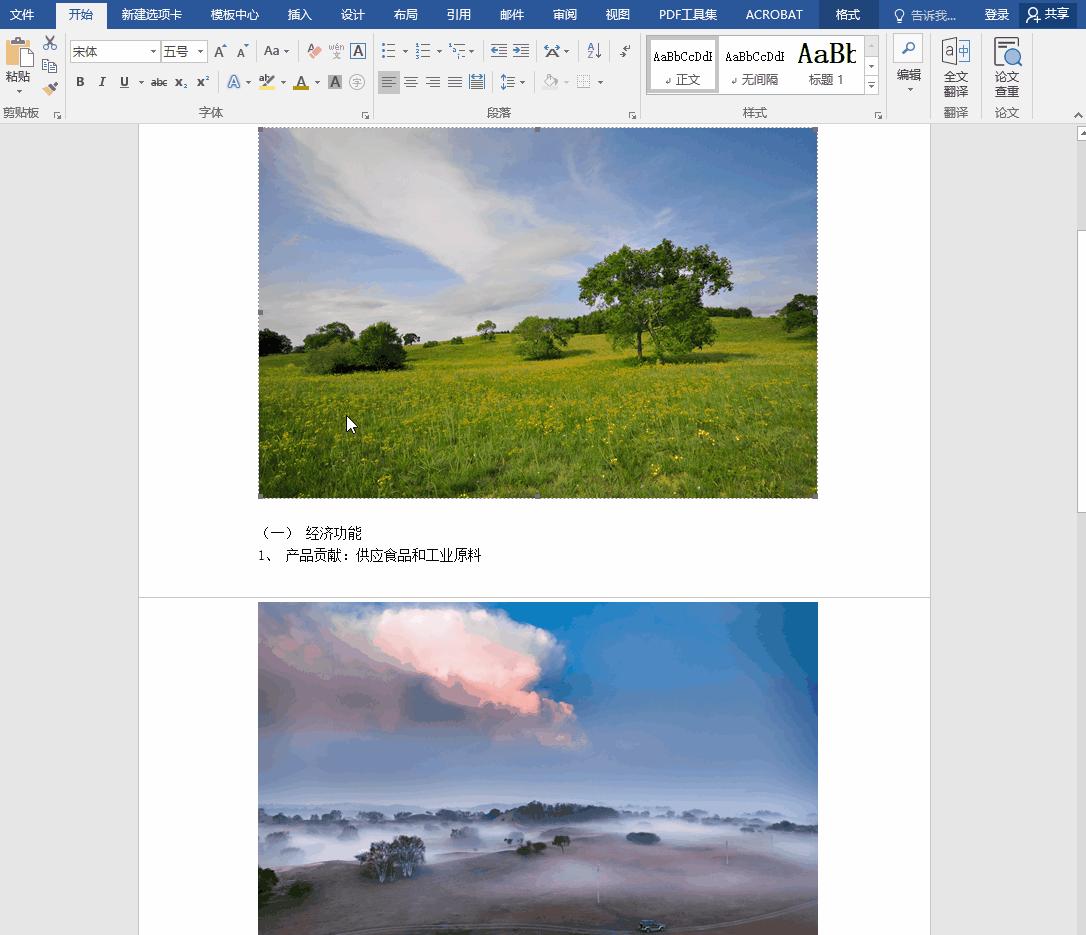The width and height of the screenshot is (1086, 935).
Task: Switch to 设计 tab
Action: (x=353, y=15)
